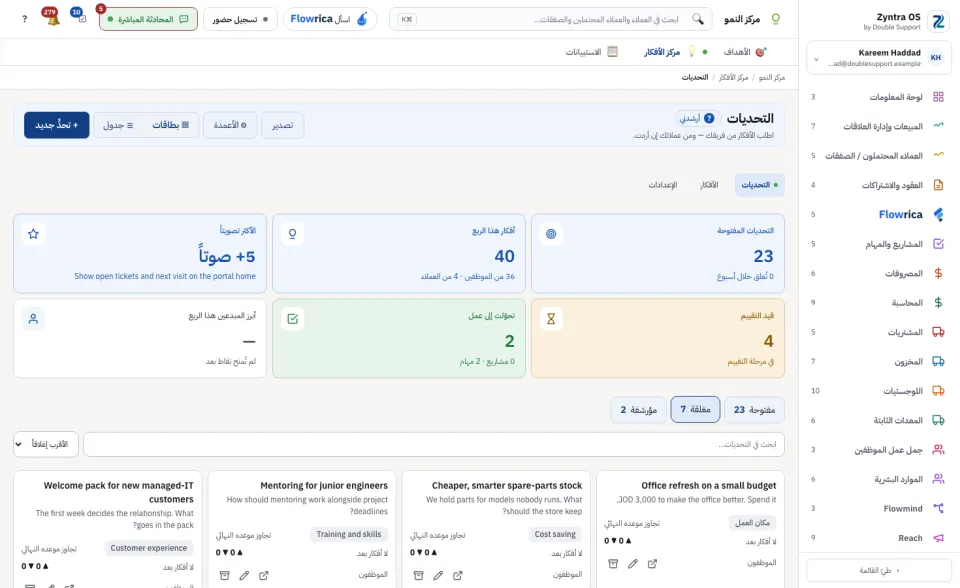Click the Zyntra OS logo

(938, 21)
